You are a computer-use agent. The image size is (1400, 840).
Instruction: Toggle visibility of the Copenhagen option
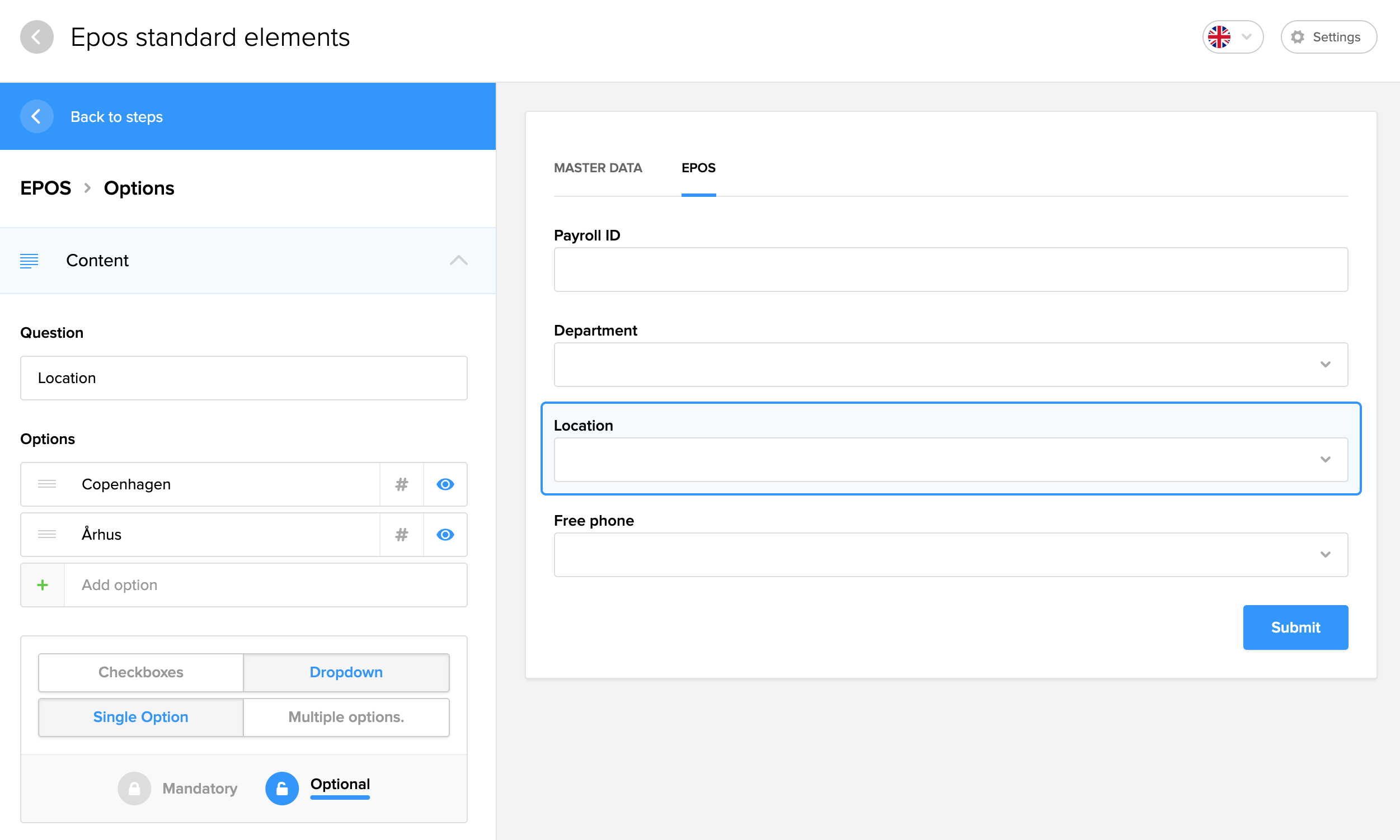tap(445, 484)
